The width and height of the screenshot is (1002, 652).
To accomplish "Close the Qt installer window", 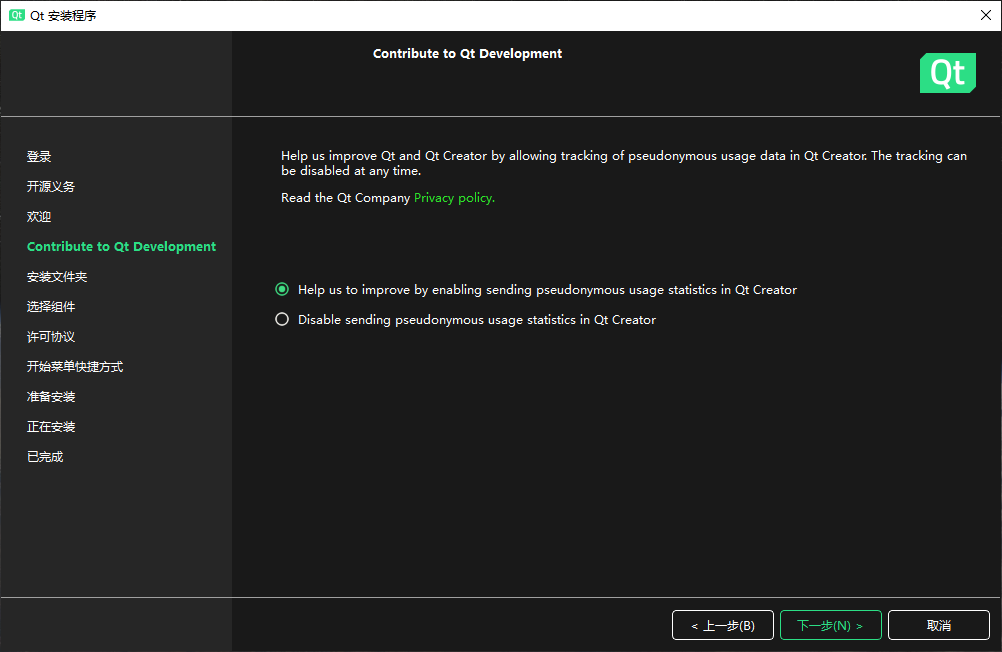I will pos(984,15).
